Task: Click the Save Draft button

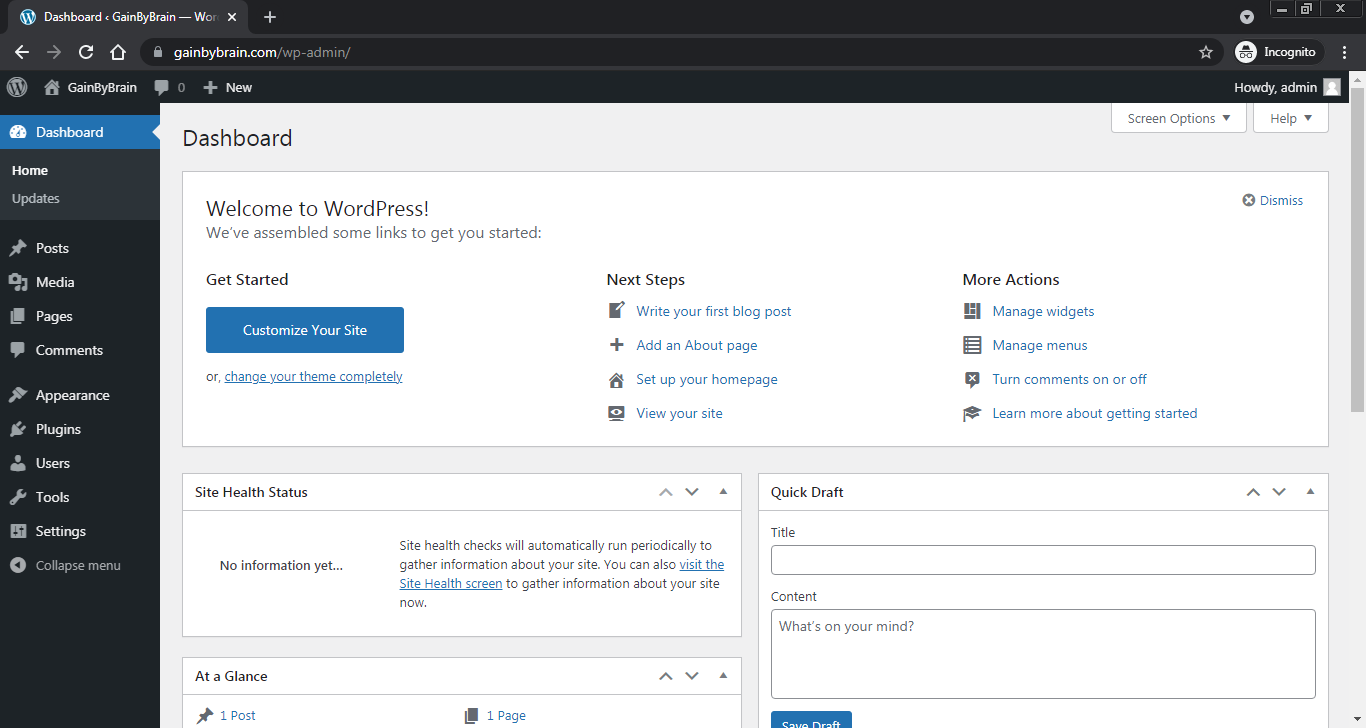Action: coord(811,719)
